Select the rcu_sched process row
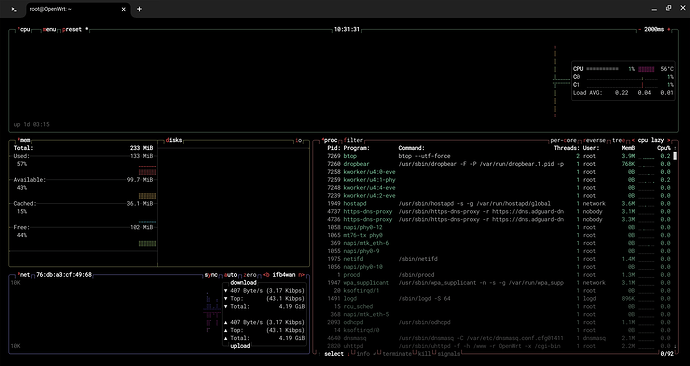Viewport: 690px width, 366px height. 497,307
